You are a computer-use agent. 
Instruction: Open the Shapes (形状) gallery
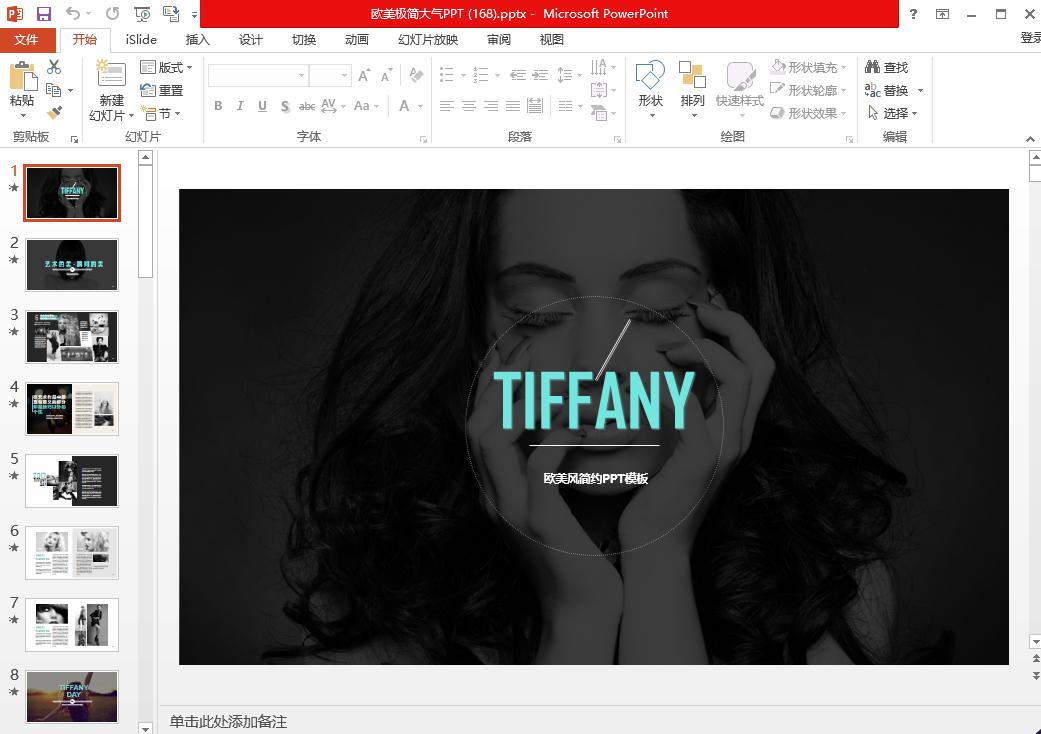(x=650, y=78)
